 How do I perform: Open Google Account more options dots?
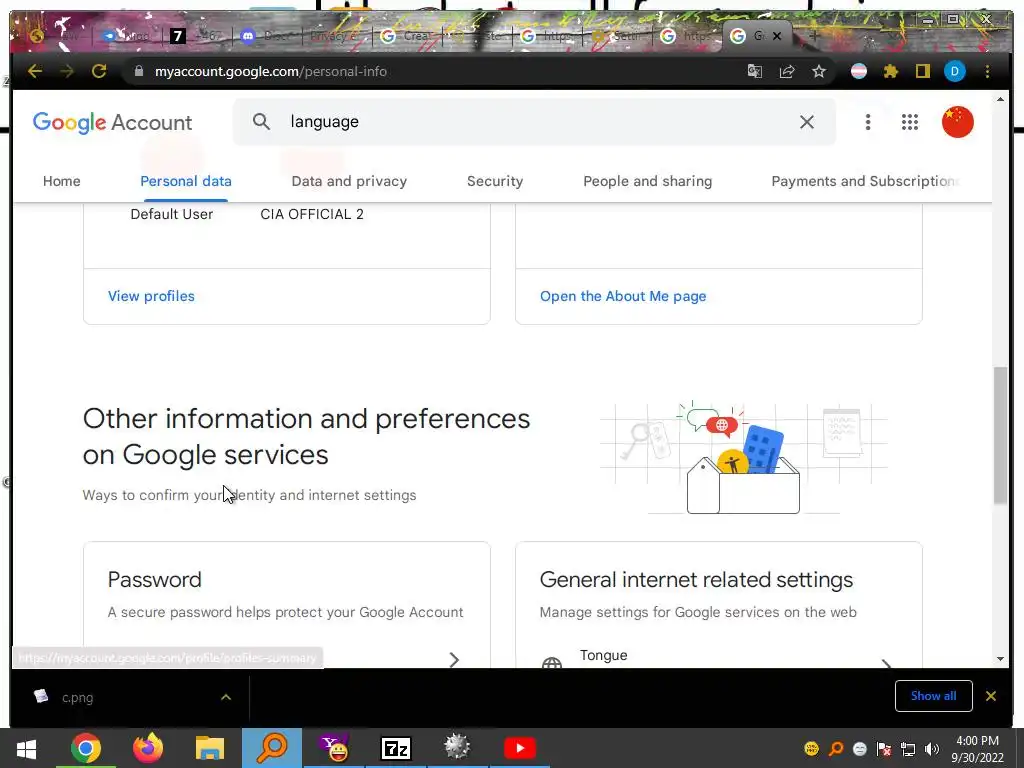pyautogui.click(x=868, y=122)
